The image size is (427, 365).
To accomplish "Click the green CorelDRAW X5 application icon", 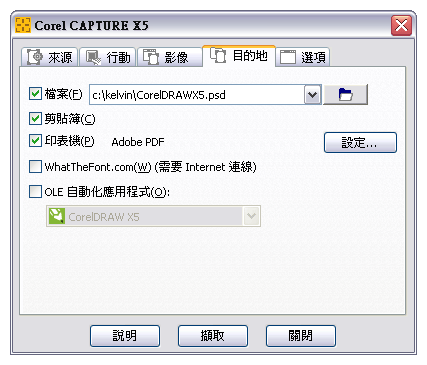I will point(57,216).
